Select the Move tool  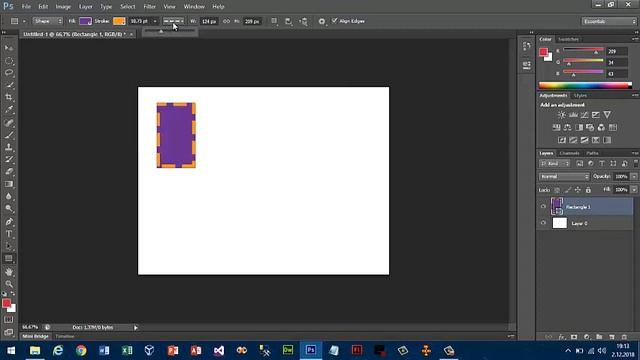[9, 48]
